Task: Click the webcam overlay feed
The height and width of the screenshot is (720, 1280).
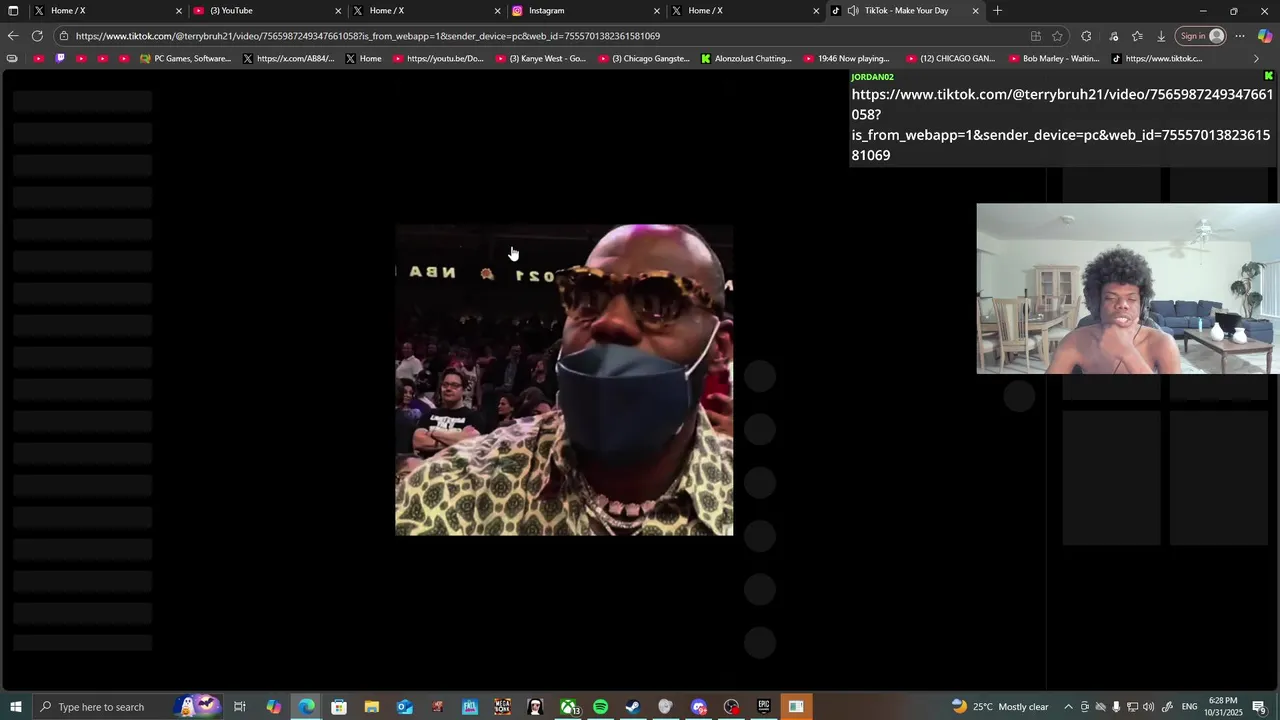Action: point(1128,289)
